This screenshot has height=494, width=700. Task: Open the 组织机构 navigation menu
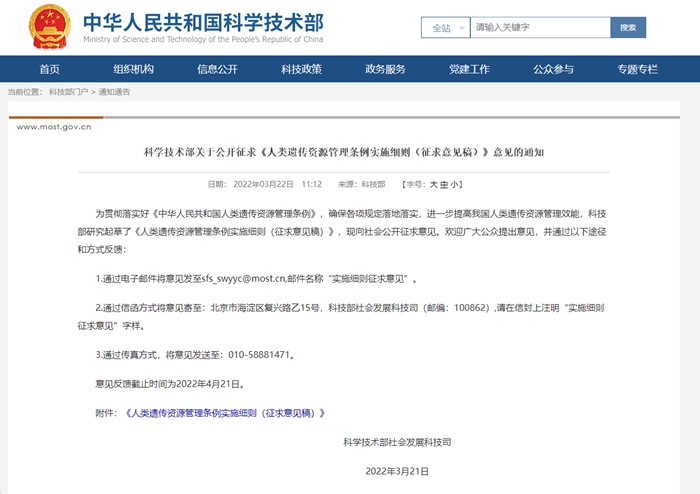coord(133,69)
